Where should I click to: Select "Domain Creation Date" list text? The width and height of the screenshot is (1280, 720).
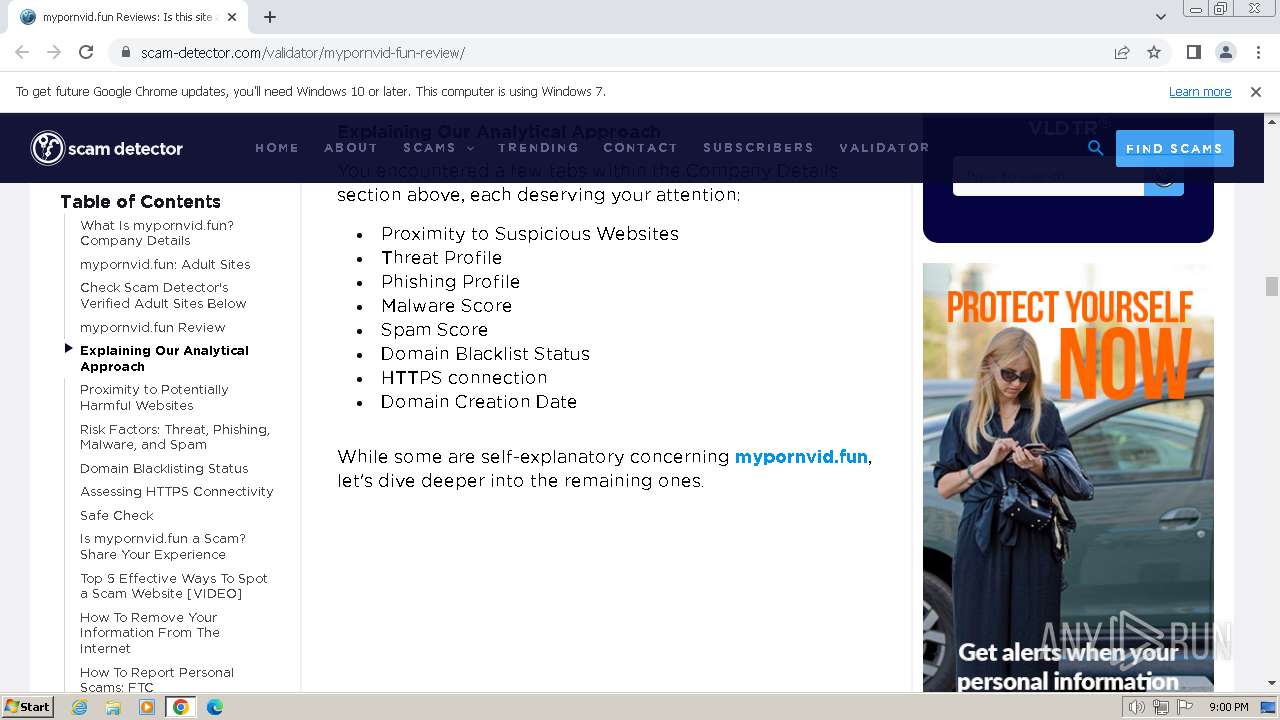[479, 401]
